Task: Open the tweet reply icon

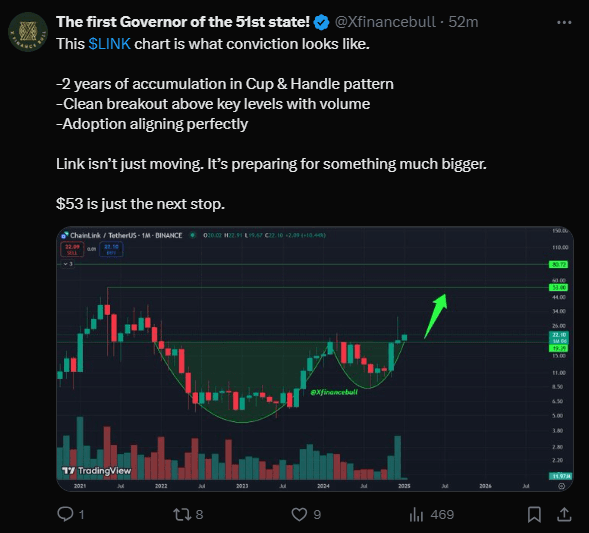Action: tap(65, 514)
